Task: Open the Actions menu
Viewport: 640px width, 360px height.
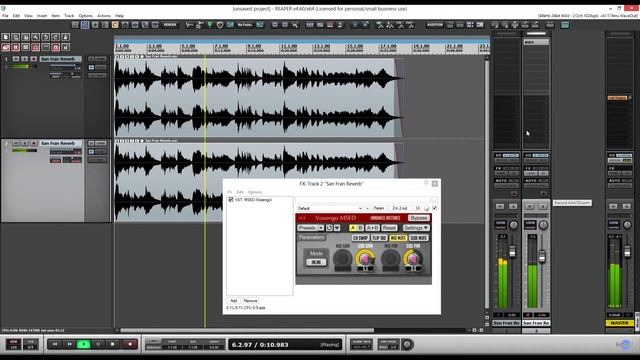Action: (104, 16)
